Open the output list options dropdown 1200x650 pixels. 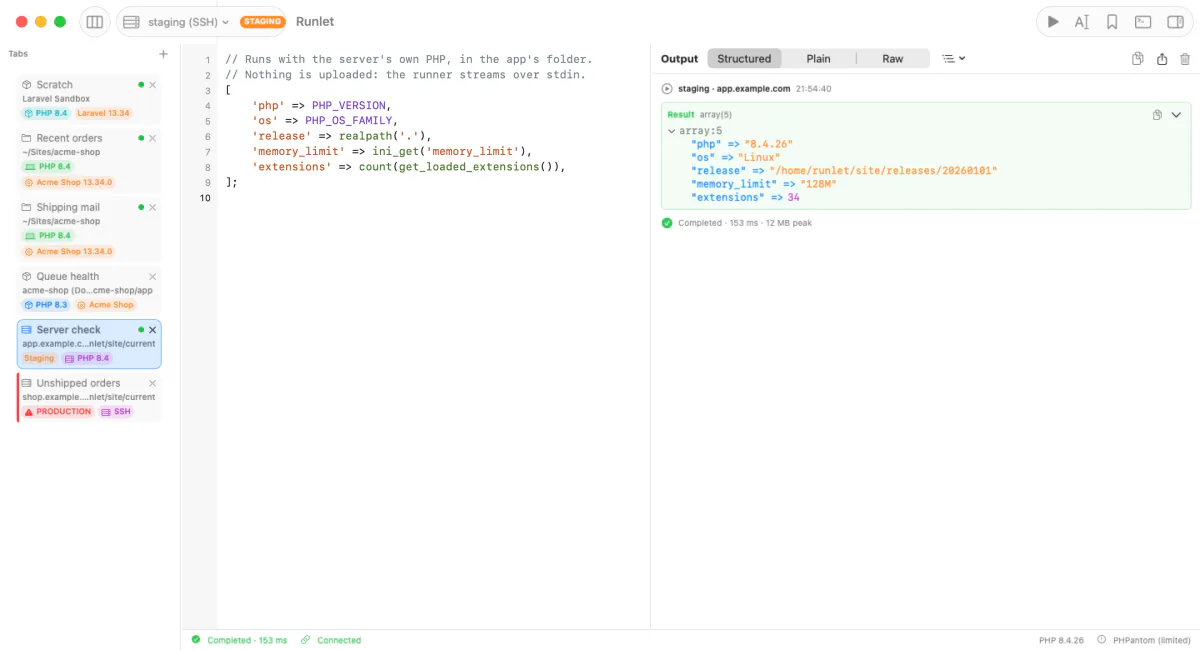pyautogui.click(x=954, y=59)
